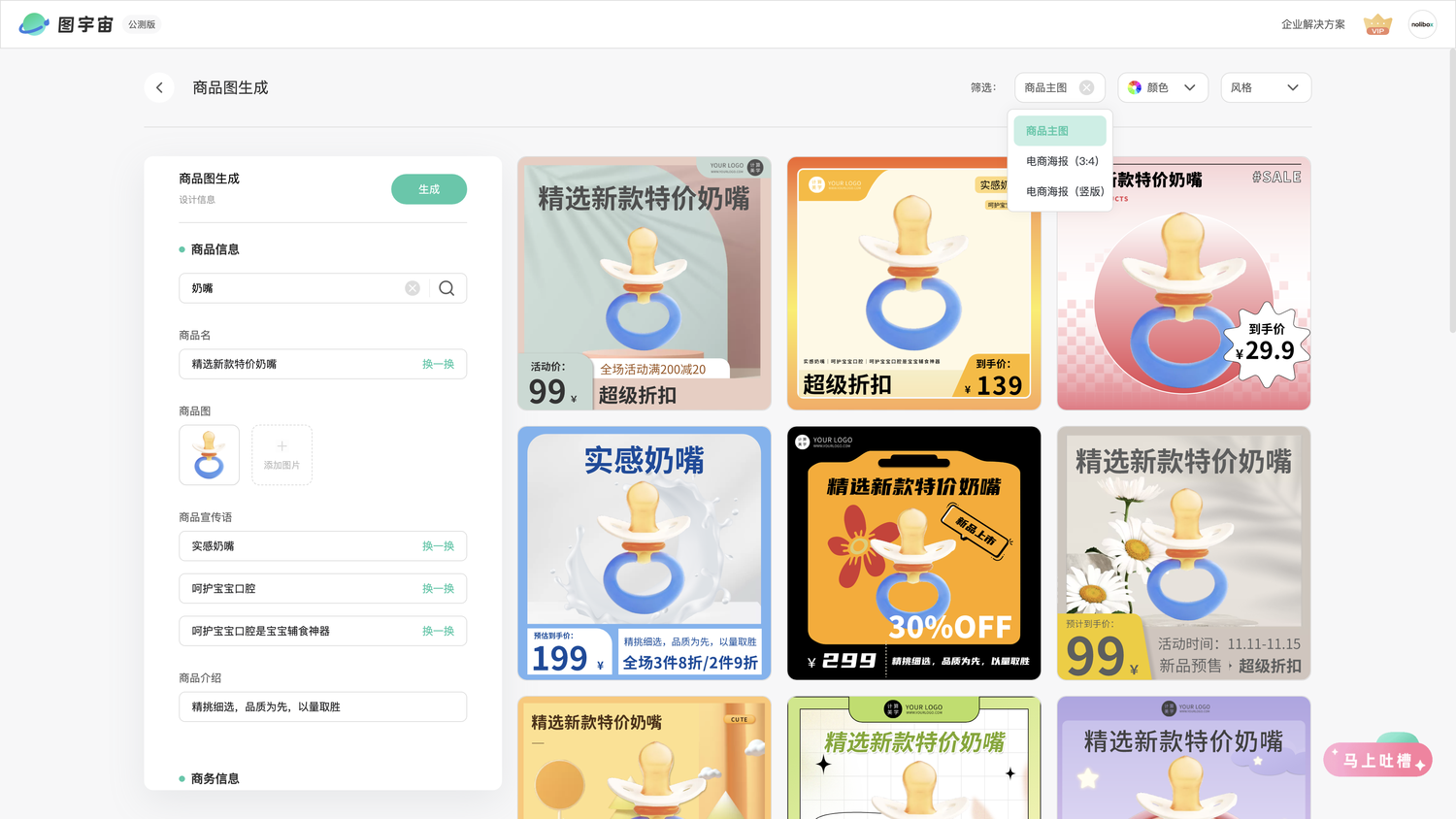Viewport: 1456px width, 819px height.
Task: Click the plus 添加图片 tile
Action: (x=281, y=455)
